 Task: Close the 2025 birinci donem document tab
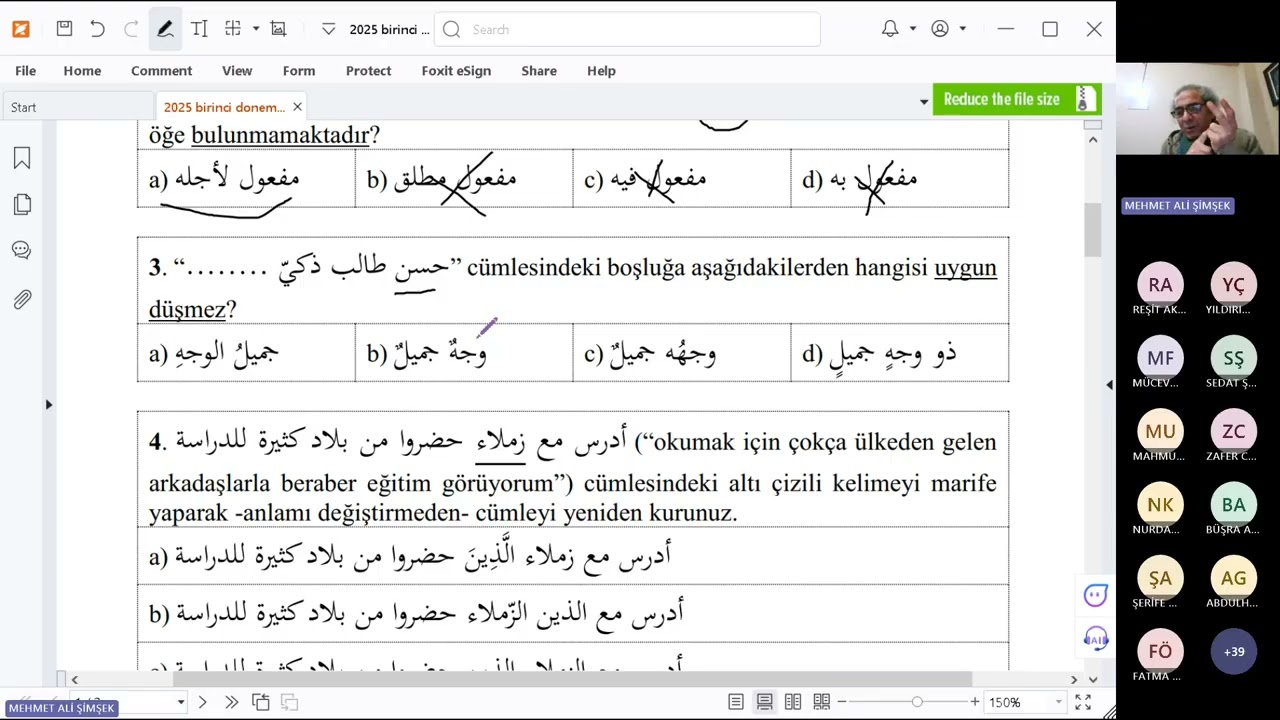[297, 107]
